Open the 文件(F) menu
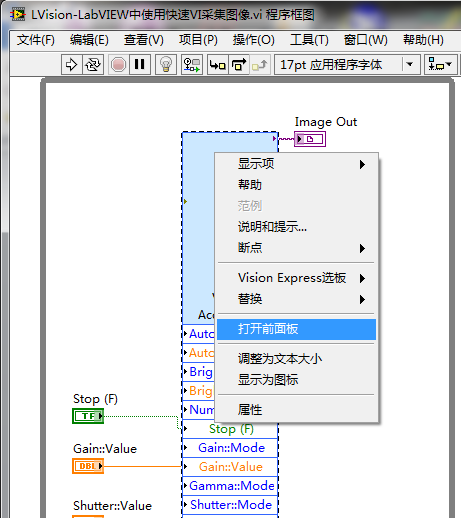The image size is (461, 518). (36, 40)
